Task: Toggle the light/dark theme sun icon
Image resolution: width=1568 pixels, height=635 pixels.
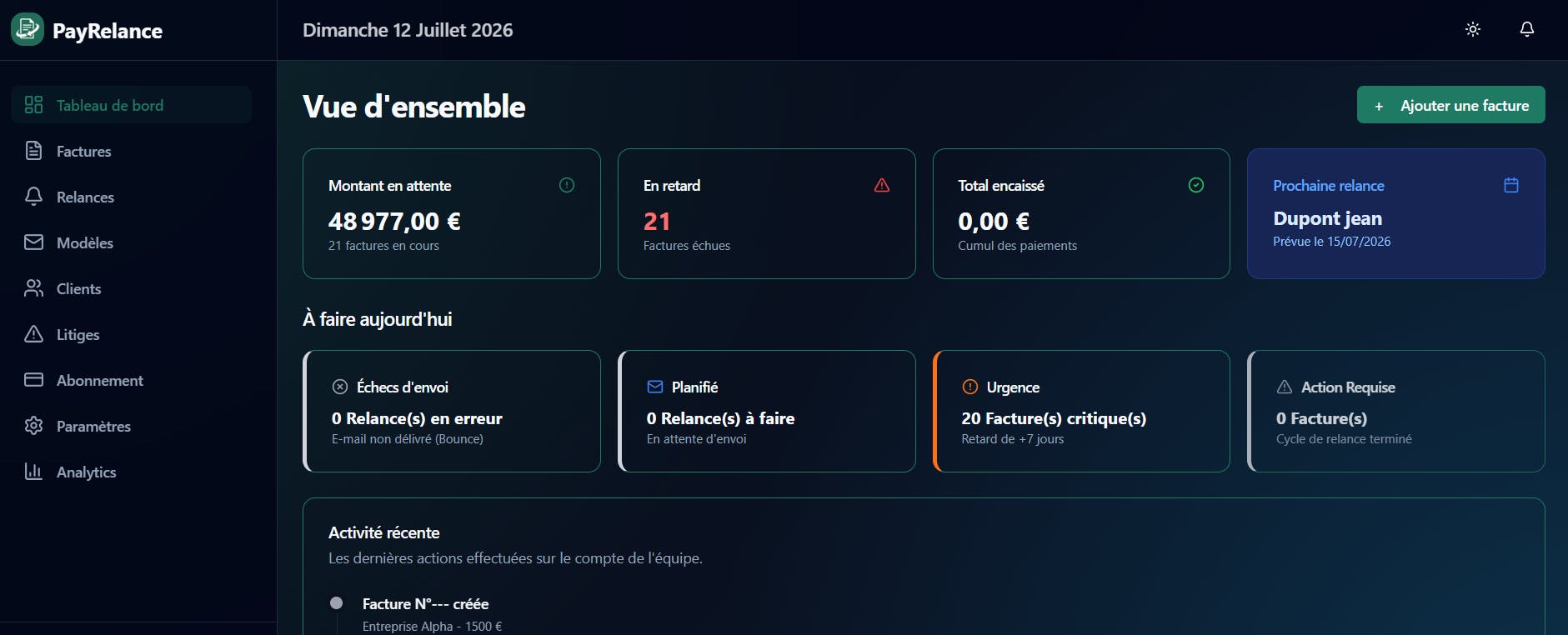Action: 1473,29
